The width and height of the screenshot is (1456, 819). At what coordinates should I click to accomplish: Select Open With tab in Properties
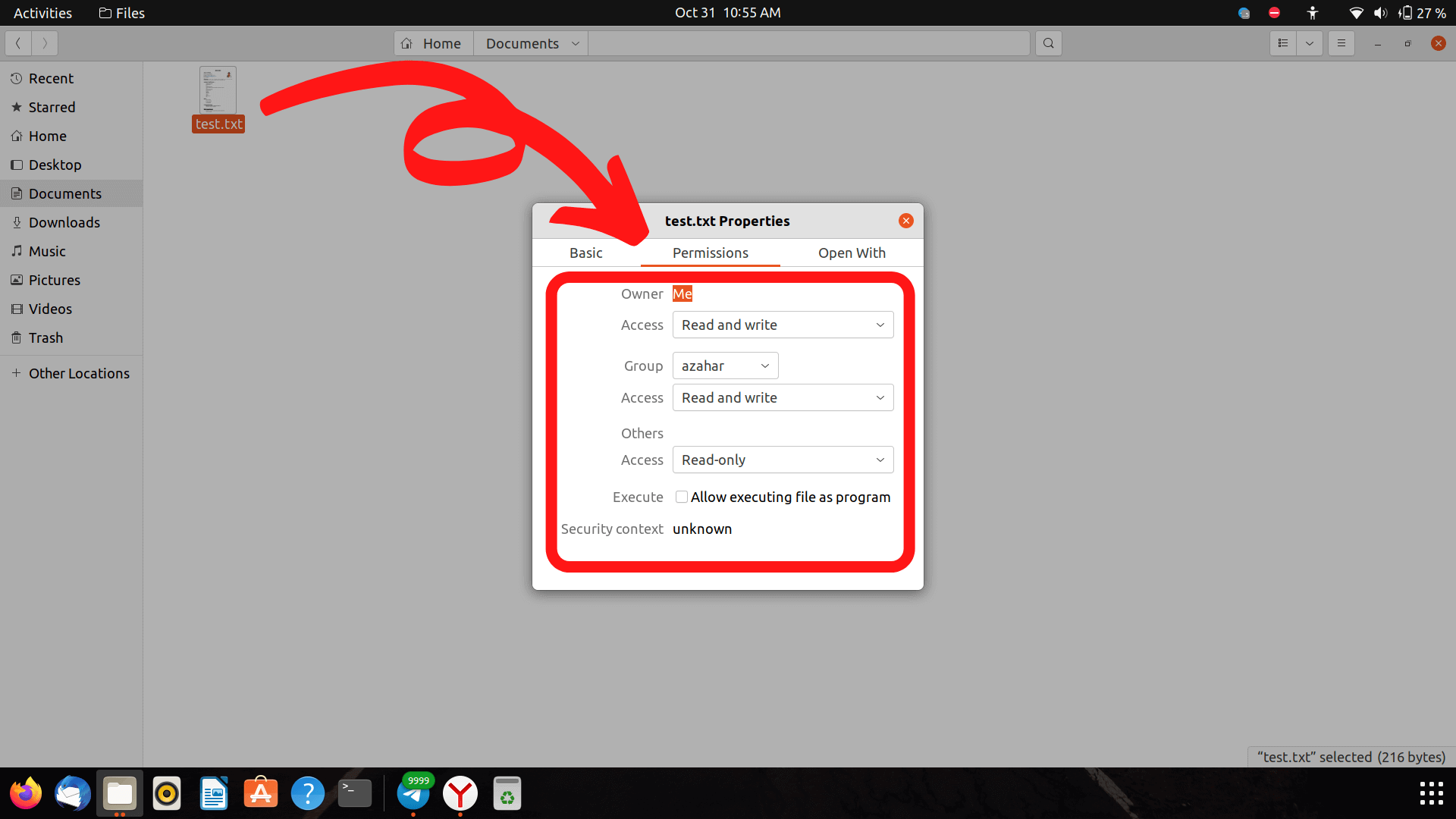point(852,252)
